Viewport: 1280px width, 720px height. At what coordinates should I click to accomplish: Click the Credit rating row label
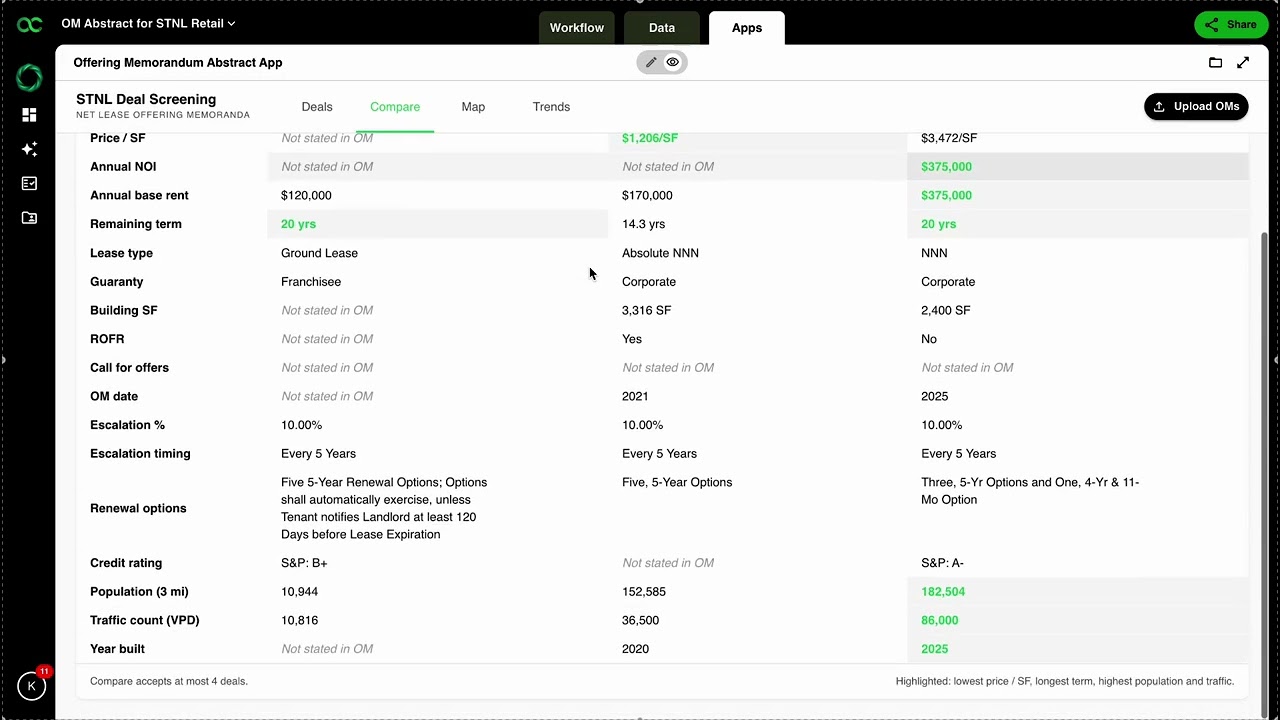(126, 563)
